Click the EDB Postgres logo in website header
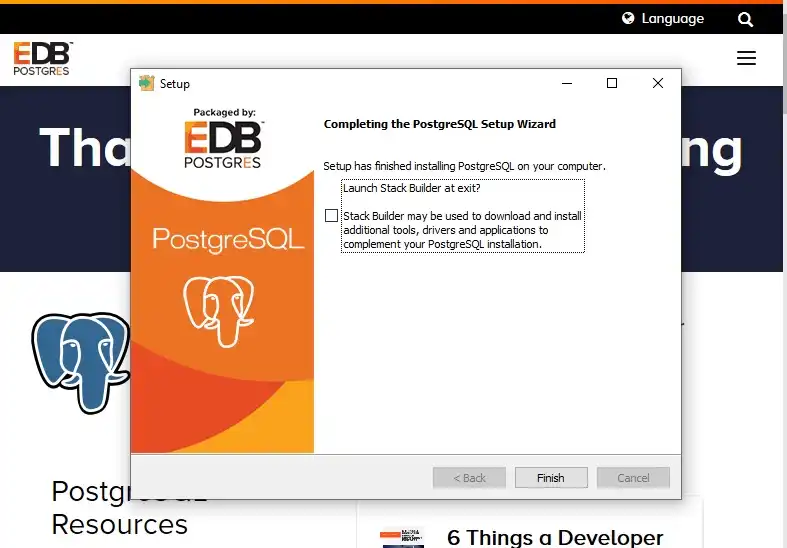Viewport: 787px width, 548px height. pyautogui.click(x=42, y=59)
